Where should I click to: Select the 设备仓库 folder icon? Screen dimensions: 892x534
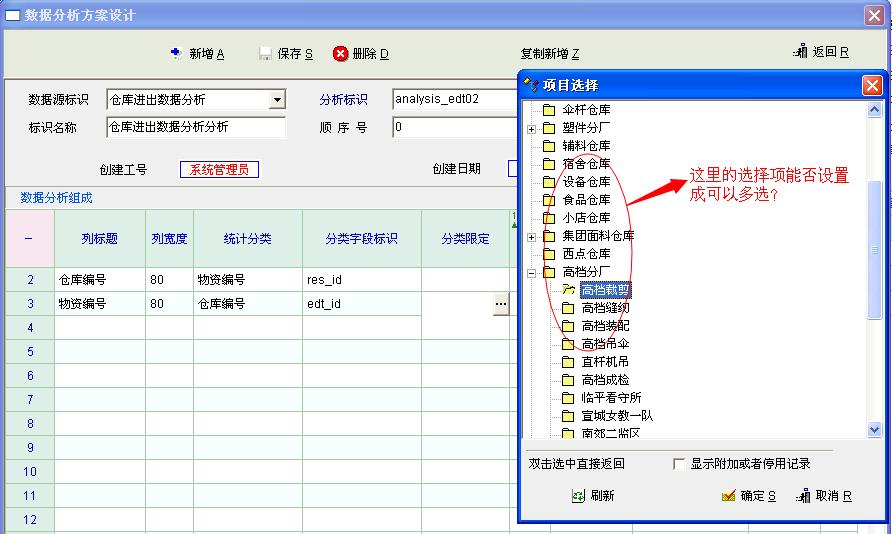coord(549,182)
